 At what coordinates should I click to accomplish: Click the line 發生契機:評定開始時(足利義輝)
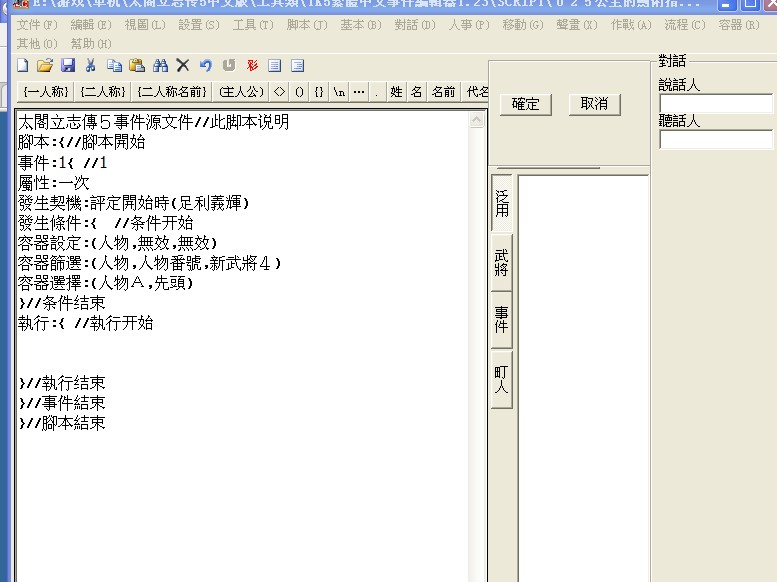(134, 203)
